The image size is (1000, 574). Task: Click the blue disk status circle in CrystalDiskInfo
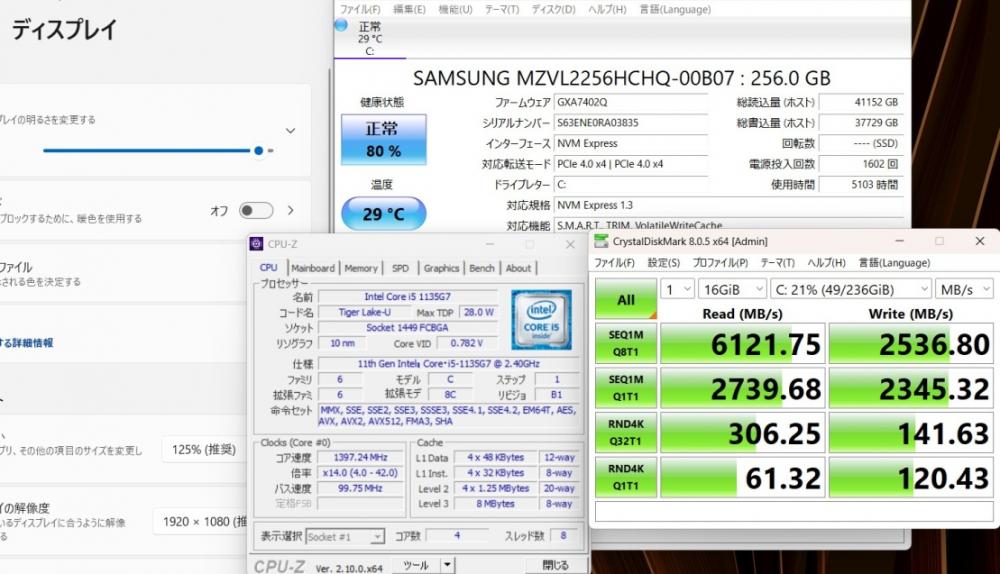point(341,25)
